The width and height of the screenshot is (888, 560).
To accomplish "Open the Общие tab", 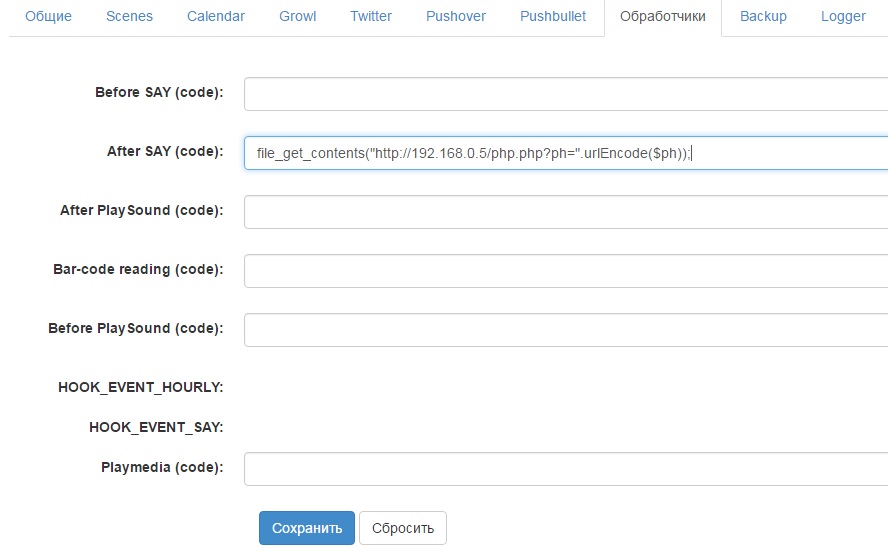I will 47,17.
